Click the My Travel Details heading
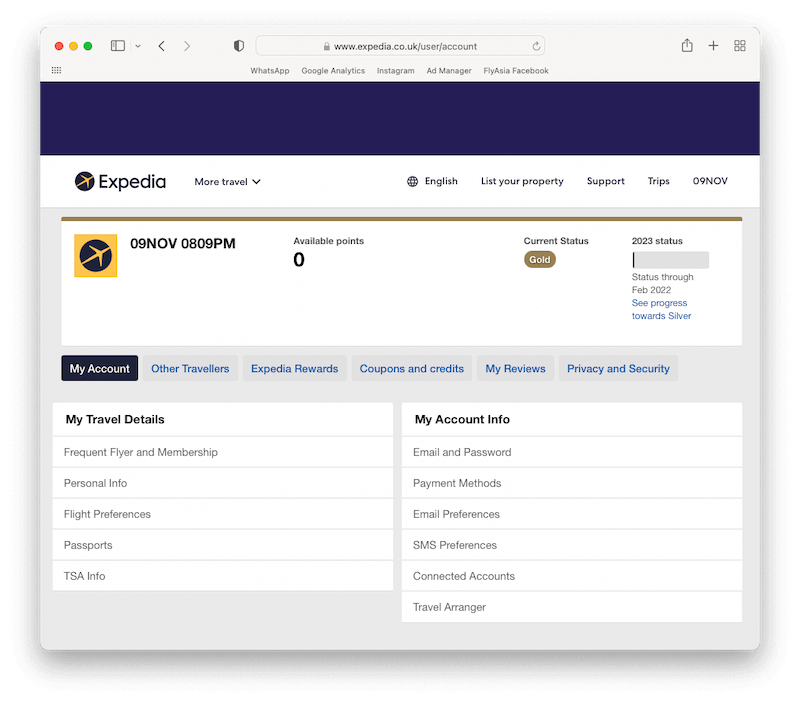The image size is (800, 703). (115, 419)
